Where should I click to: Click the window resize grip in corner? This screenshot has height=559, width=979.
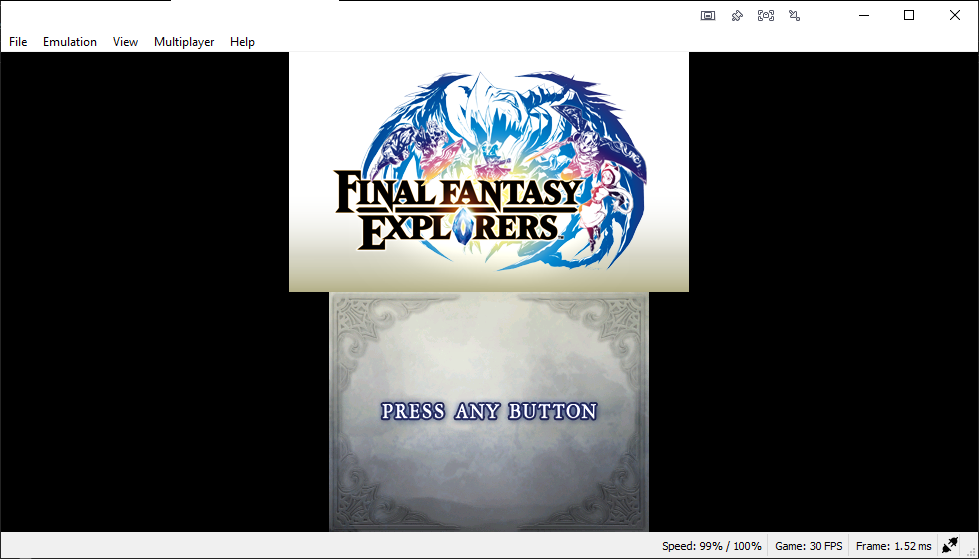pyautogui.click(x=972, y=551)
